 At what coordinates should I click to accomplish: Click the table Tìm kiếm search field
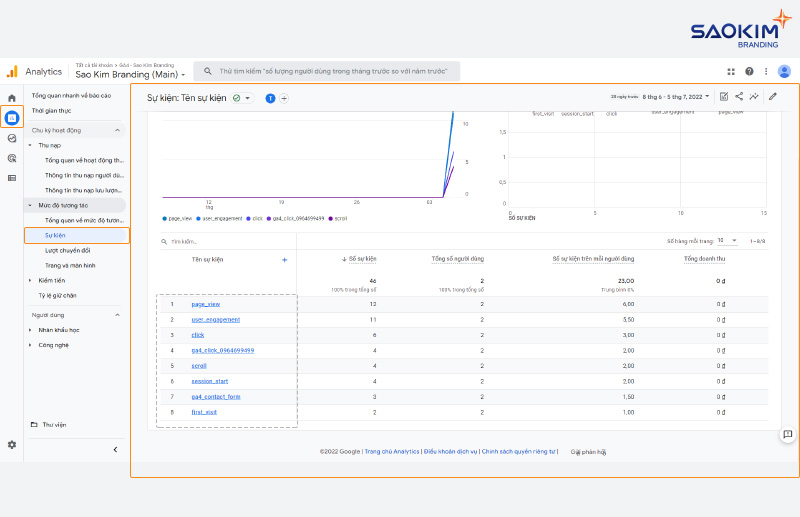[x=228, y=241]
